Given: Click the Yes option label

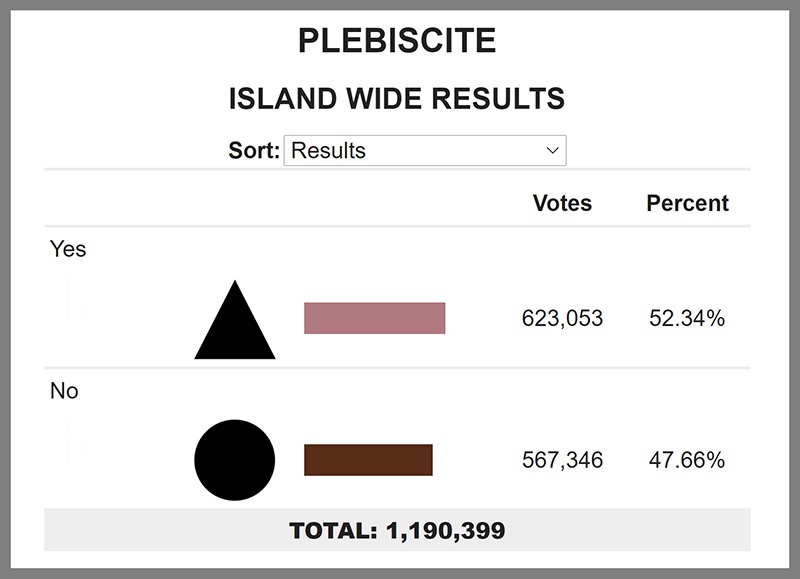Looking at the screenshot, I should [x=68, y=249].
